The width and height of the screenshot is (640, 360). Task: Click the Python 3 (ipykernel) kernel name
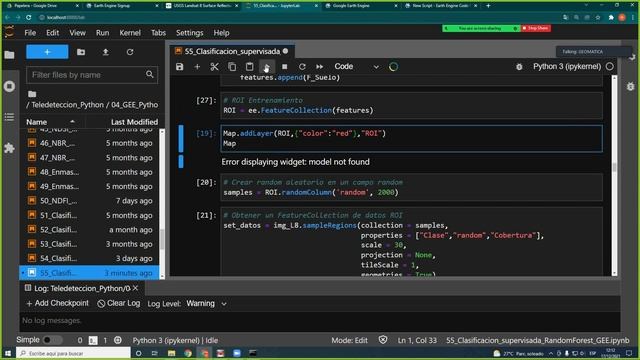567,67
